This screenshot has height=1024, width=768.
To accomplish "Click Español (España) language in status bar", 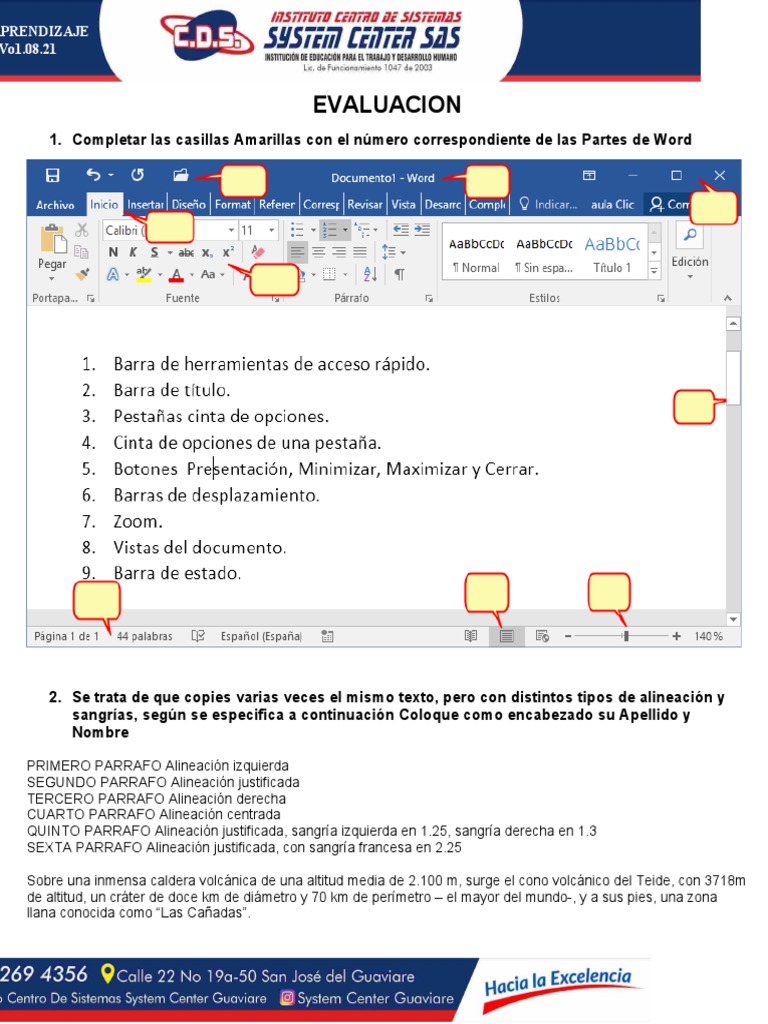I will click(x=261, y=636).
